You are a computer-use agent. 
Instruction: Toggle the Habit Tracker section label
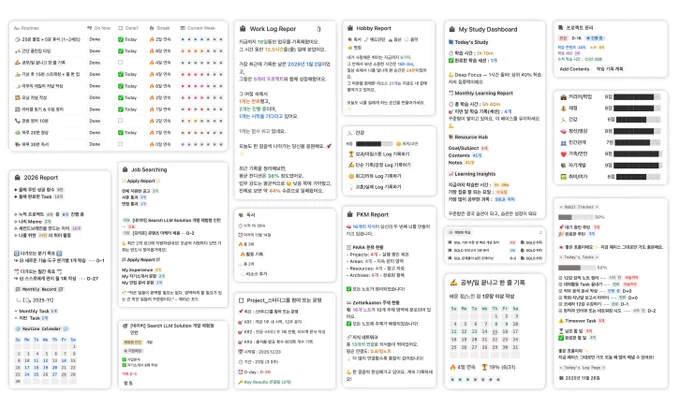coord(579,207)
